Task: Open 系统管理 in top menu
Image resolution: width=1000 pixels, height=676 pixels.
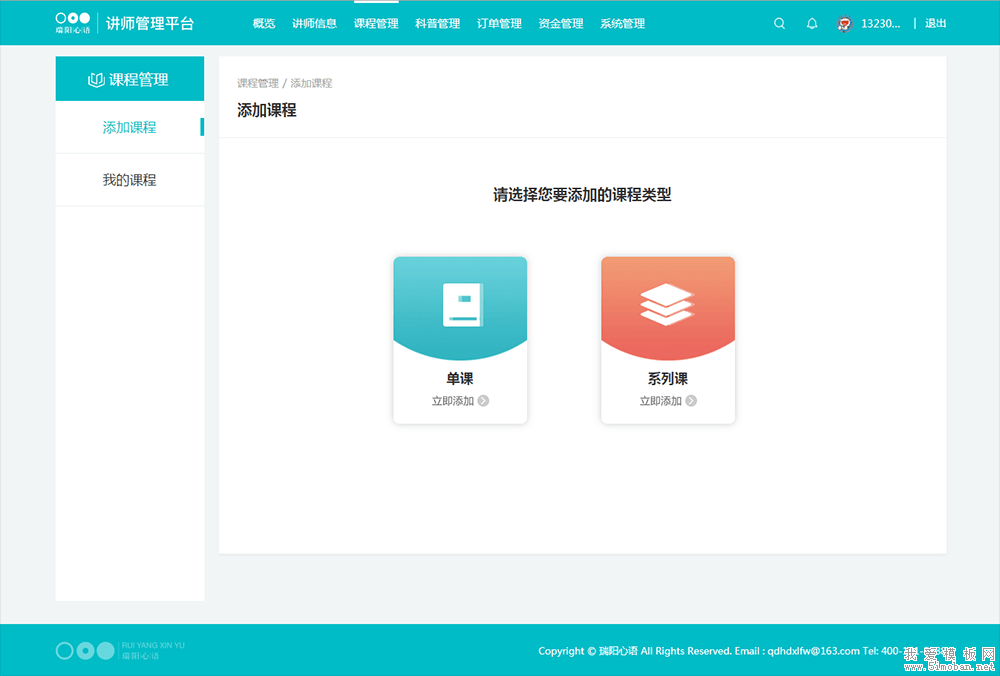Action: 622,24
